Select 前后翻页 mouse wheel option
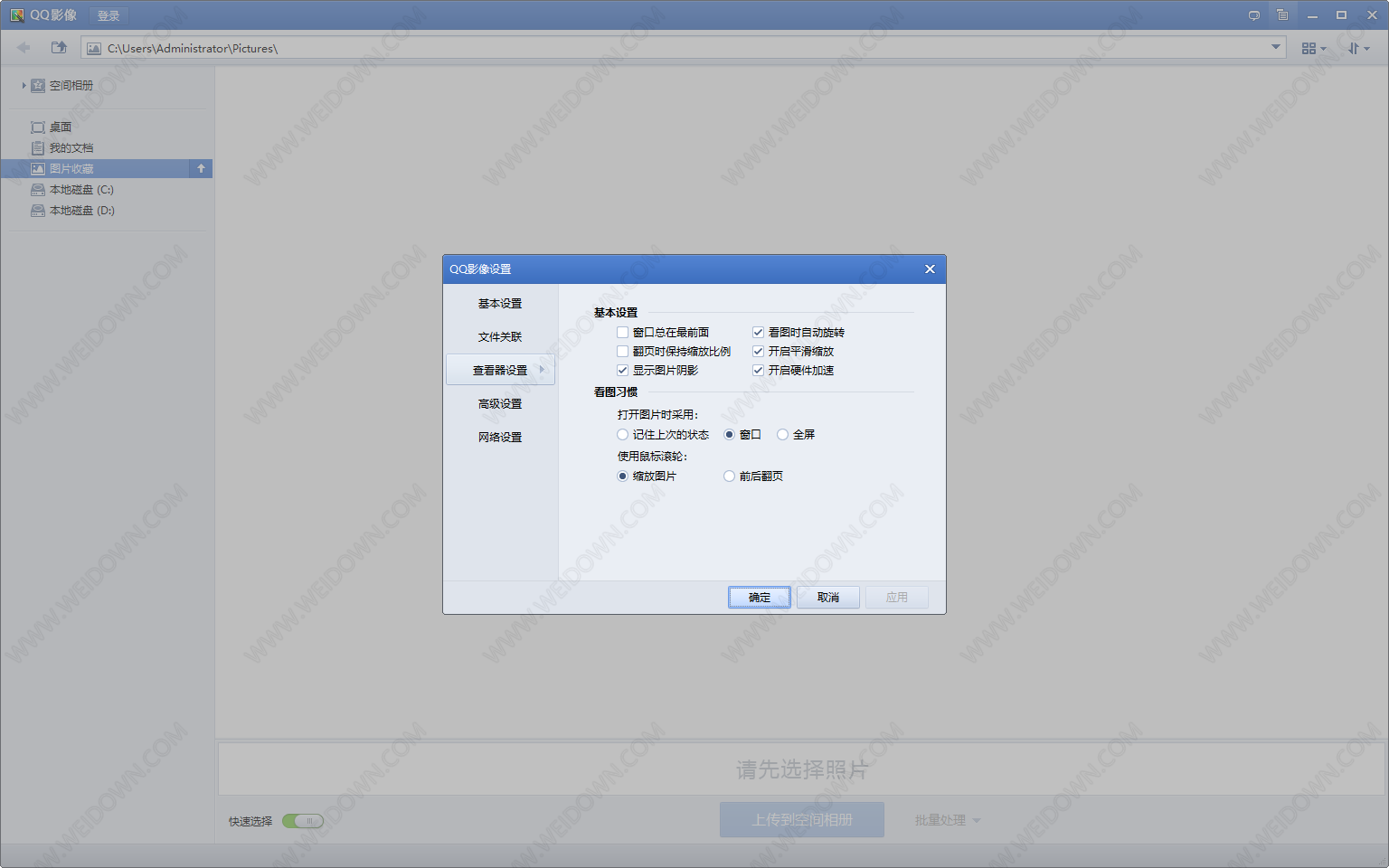The image size is (1389, 868). click(x=729, y=476)
